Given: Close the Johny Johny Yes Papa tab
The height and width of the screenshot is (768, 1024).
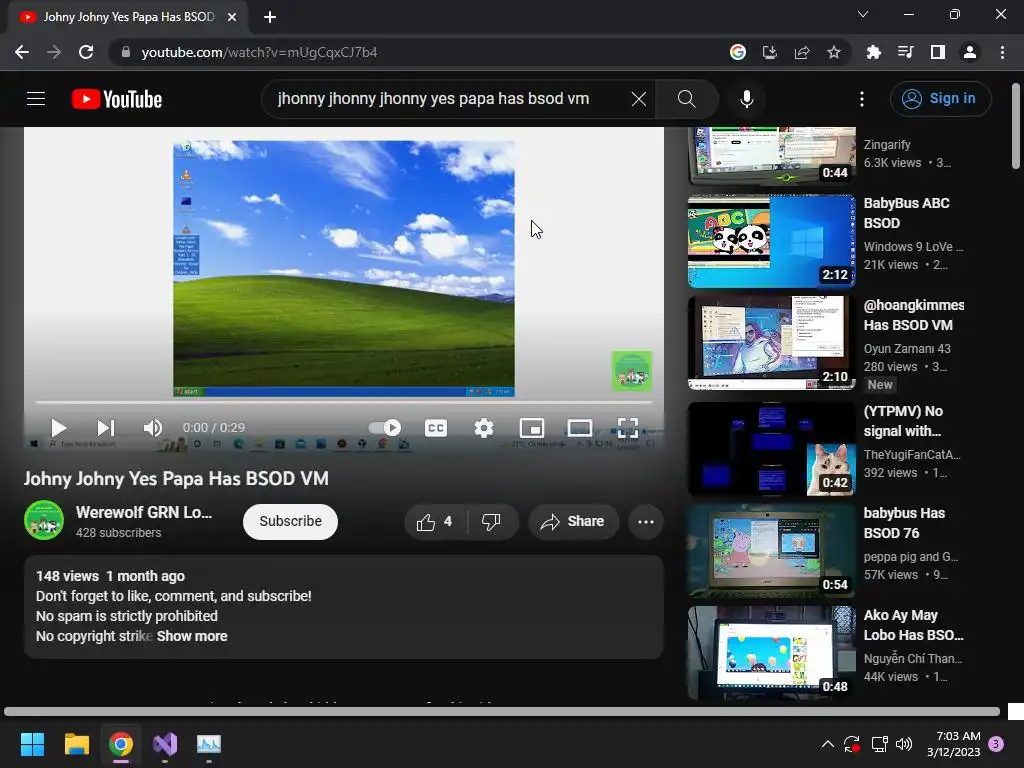Looking at the screenshot, I should (232, 17).
